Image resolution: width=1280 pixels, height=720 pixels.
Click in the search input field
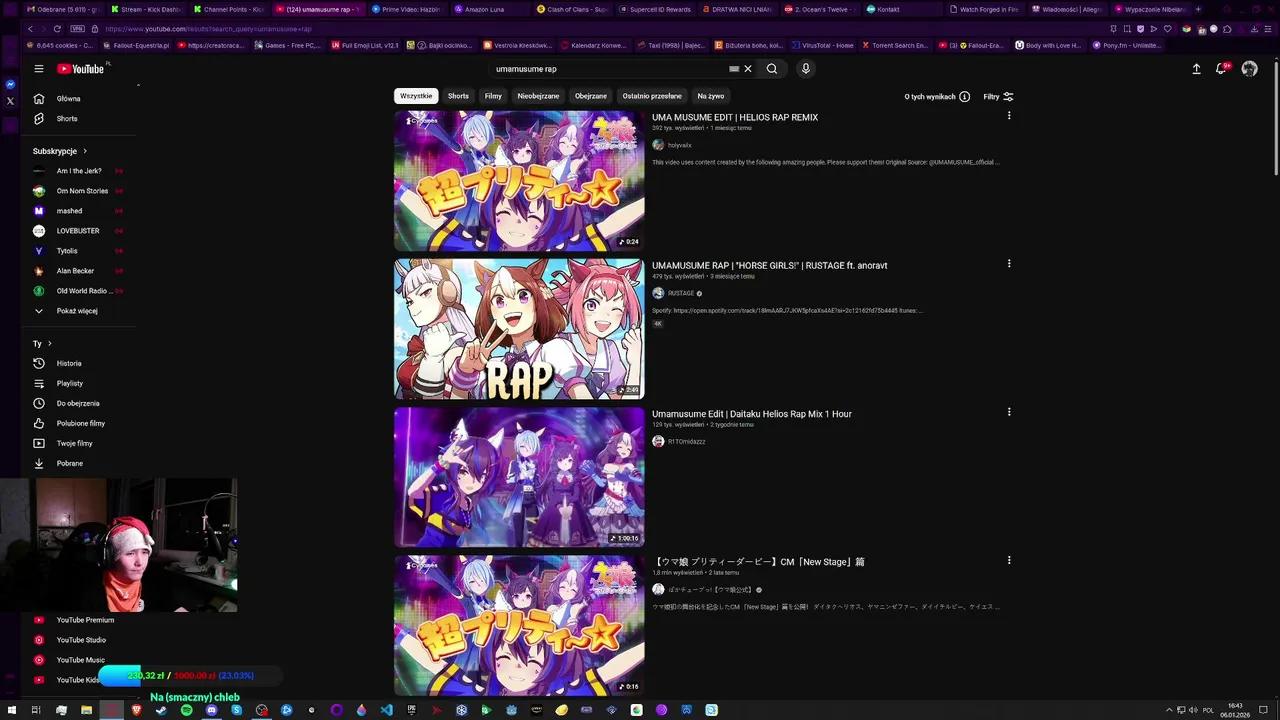[x=610, y=69]
